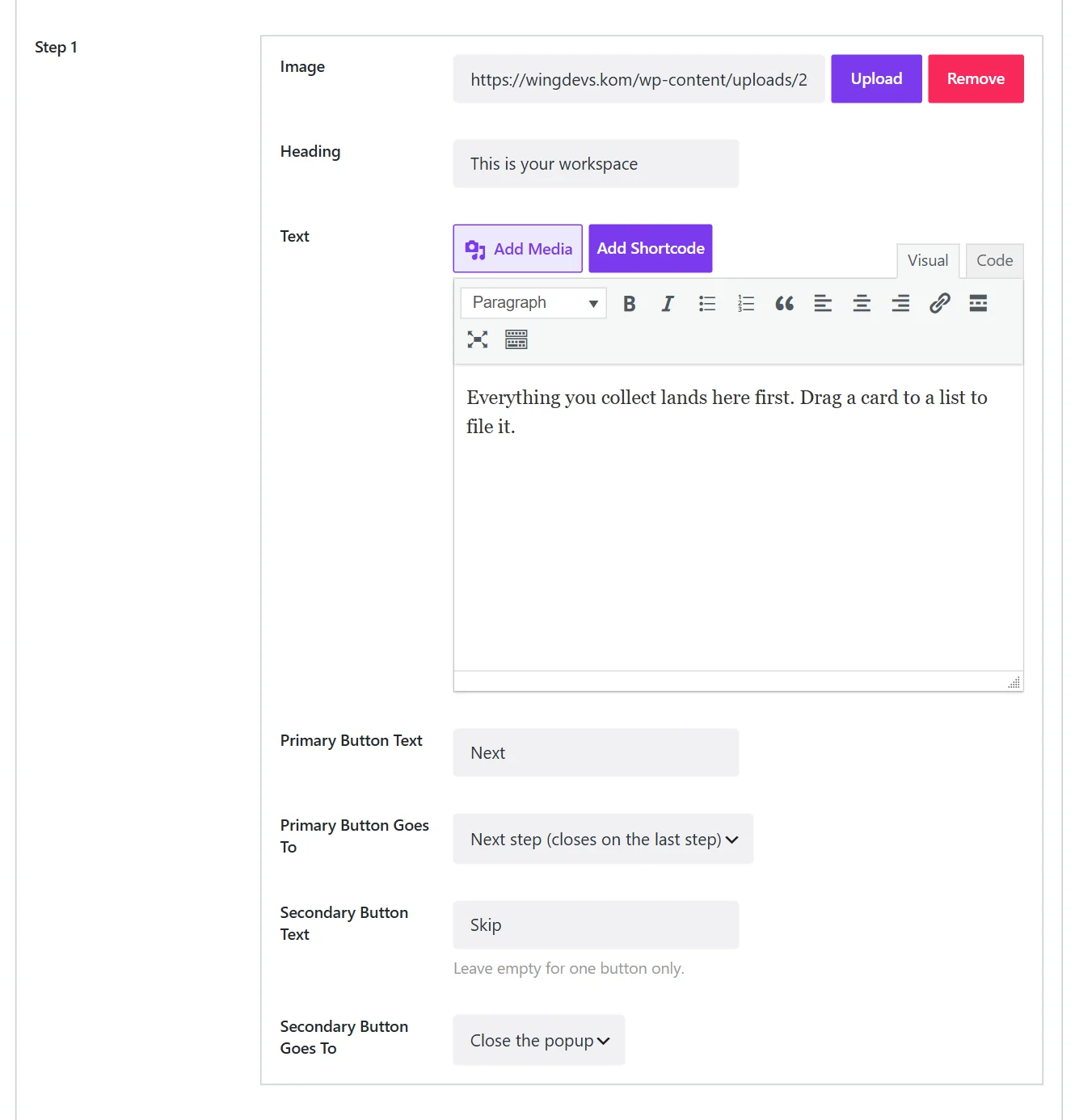Expand the Close the popup dropdown
Screen dimensions: 1079x1120
point(539,1040)
